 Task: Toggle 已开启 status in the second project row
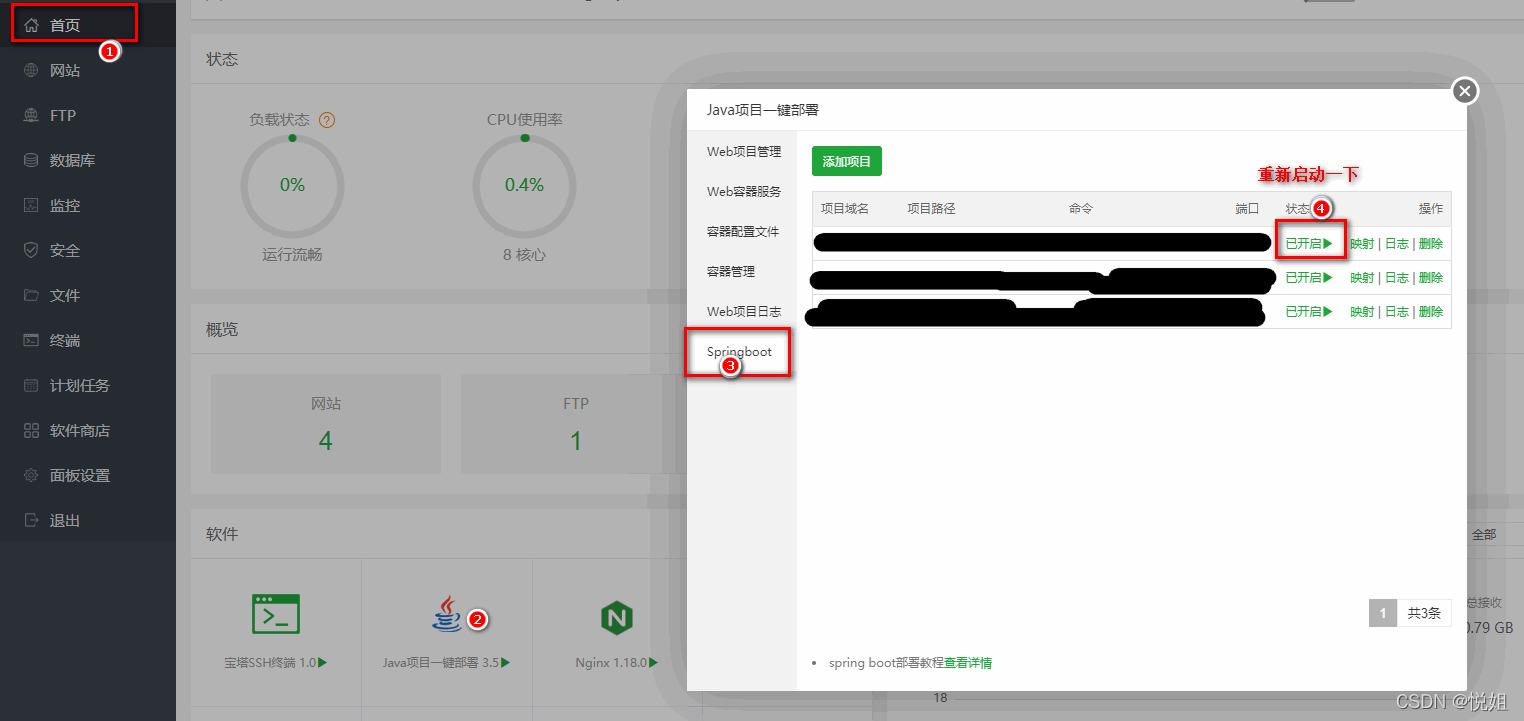(1309, 277)
